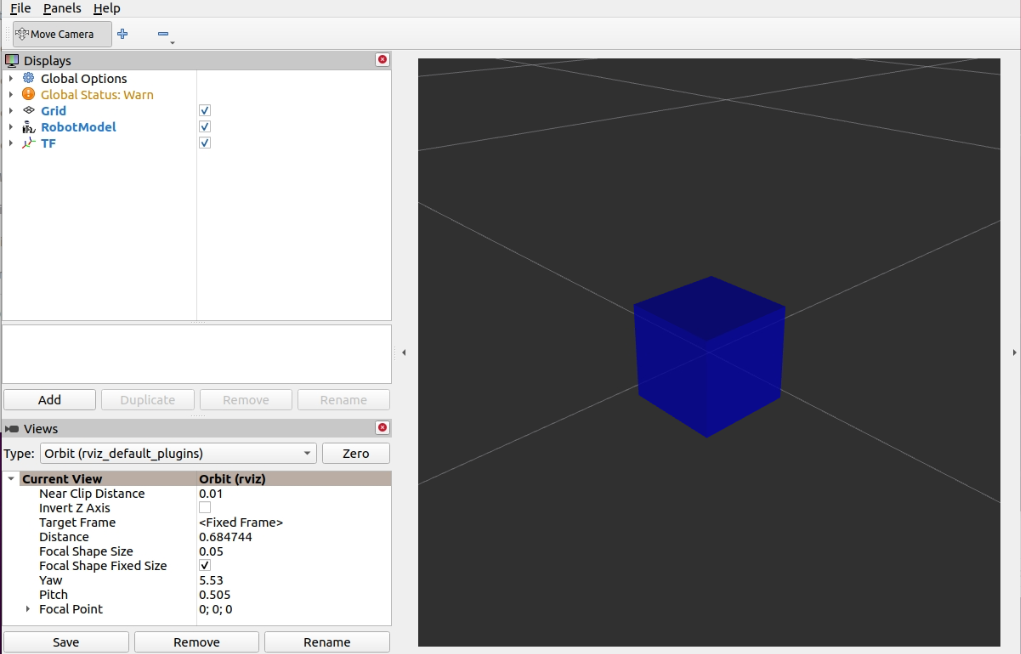Click the Add display button

coord(49,400)
